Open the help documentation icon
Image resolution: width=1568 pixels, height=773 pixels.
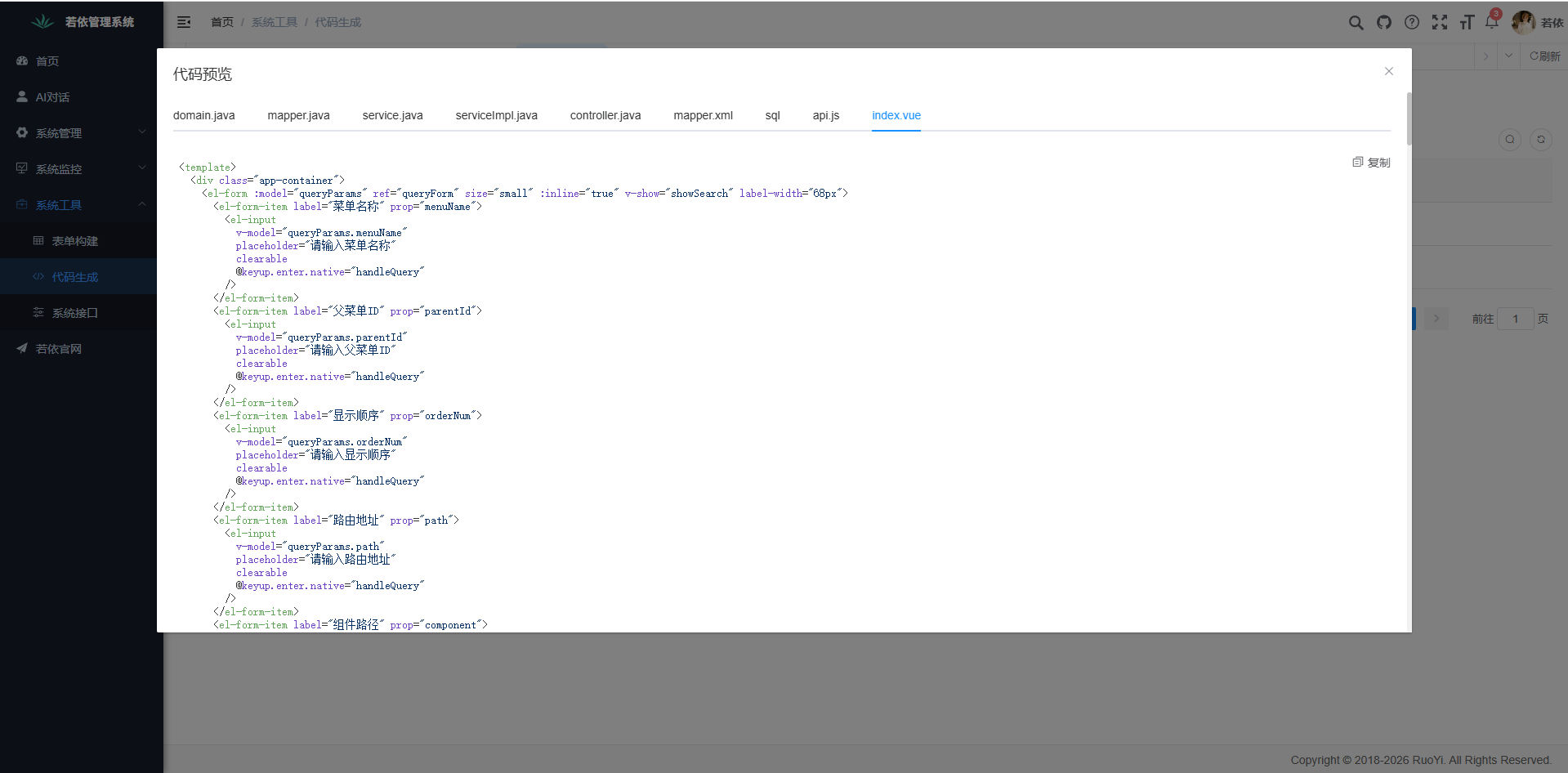(x=1411, y=23)
